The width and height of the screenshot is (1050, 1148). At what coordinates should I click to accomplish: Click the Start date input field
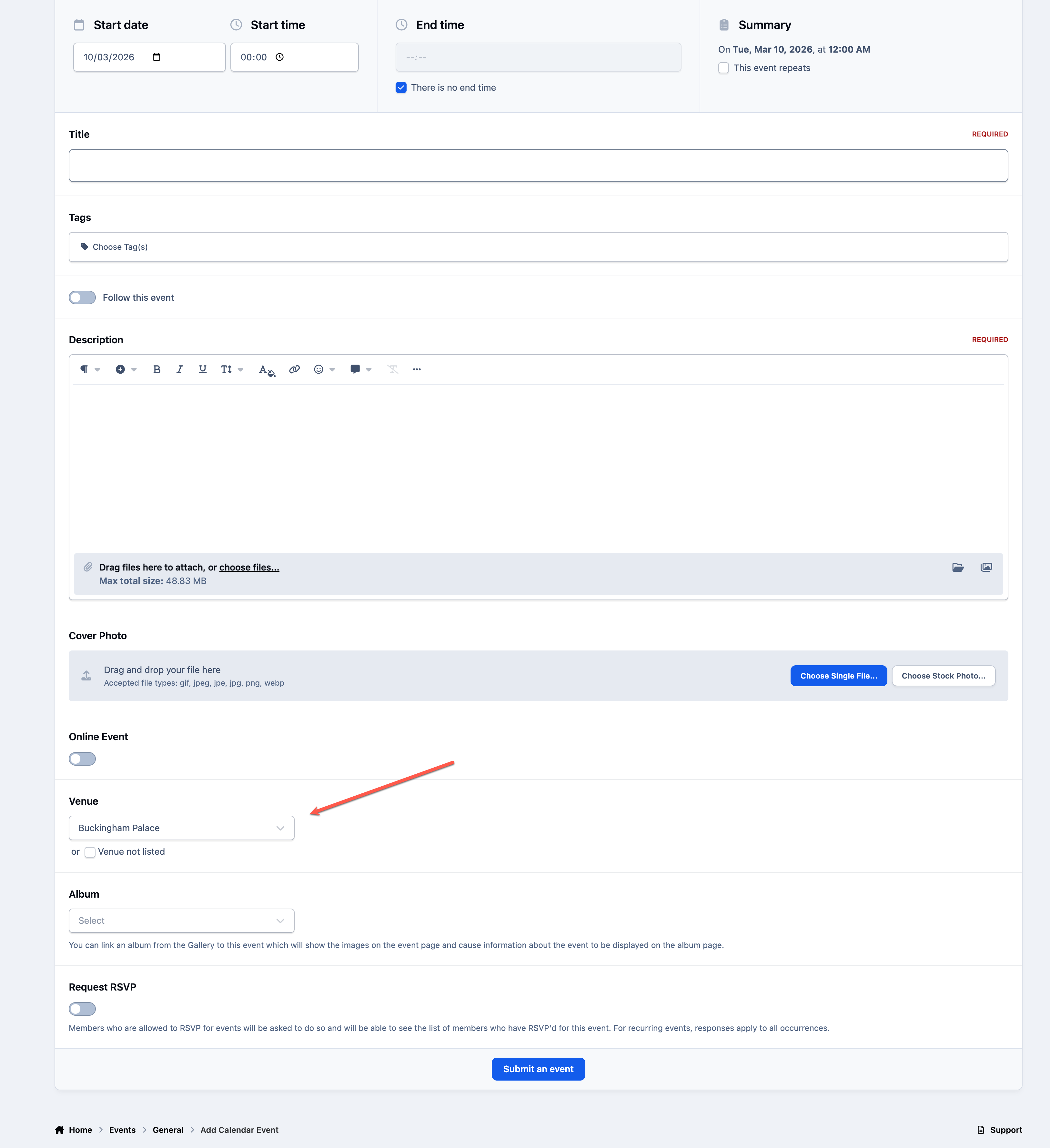tap(149, 57)
